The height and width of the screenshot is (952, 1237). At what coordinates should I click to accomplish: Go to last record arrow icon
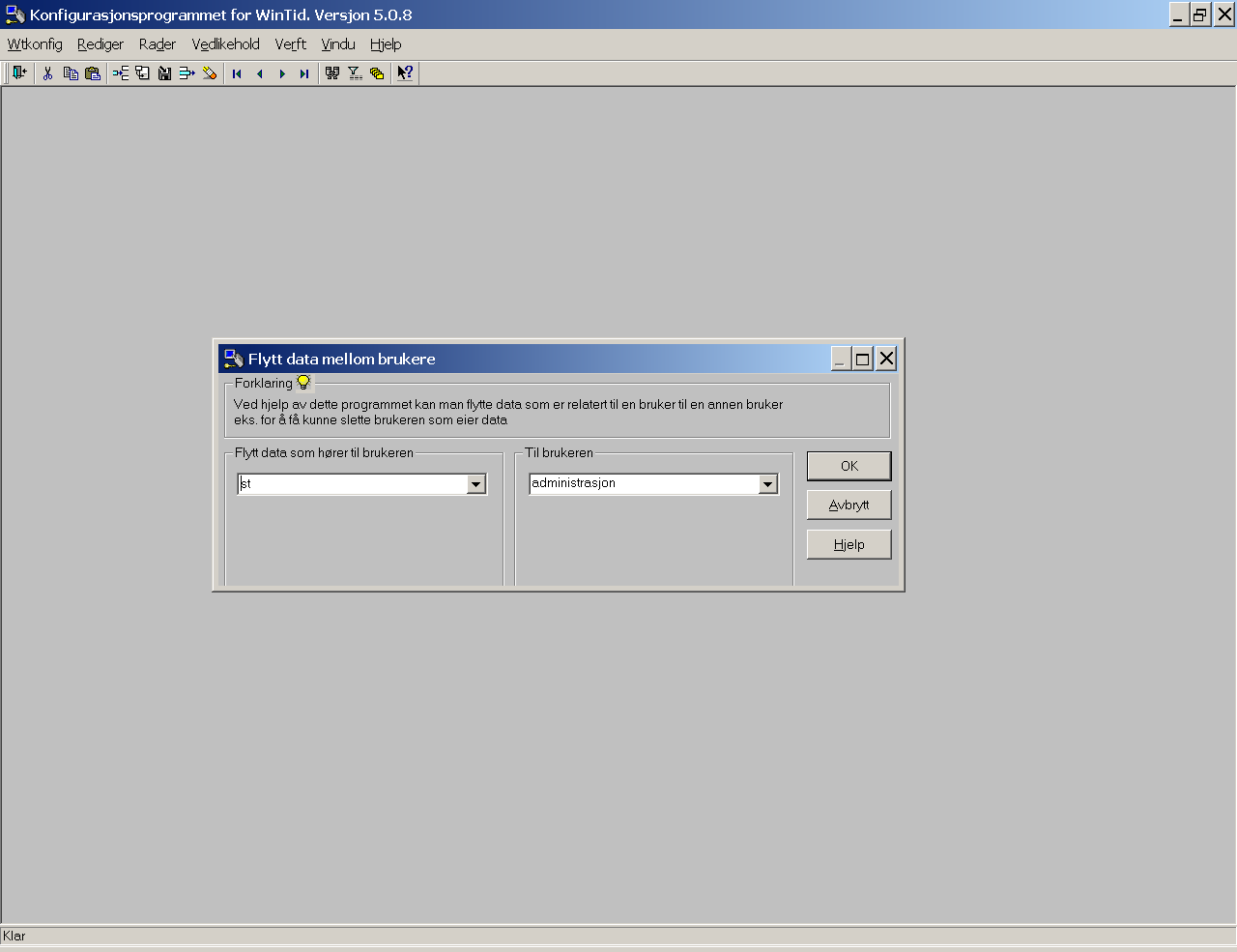click(x=304, y=73)
